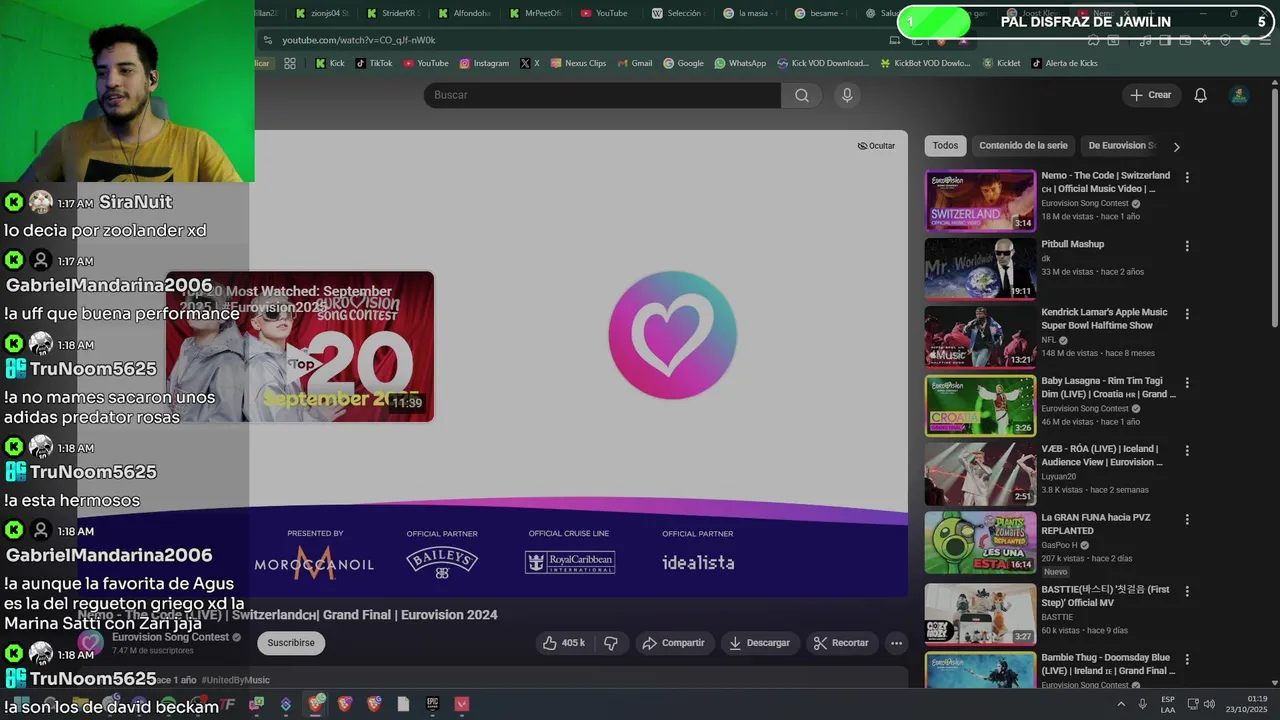The width and height of the screenshot is (1280, 720).
Task: Open Eurovision Song Contest channel link
Action: coord(170,637)
